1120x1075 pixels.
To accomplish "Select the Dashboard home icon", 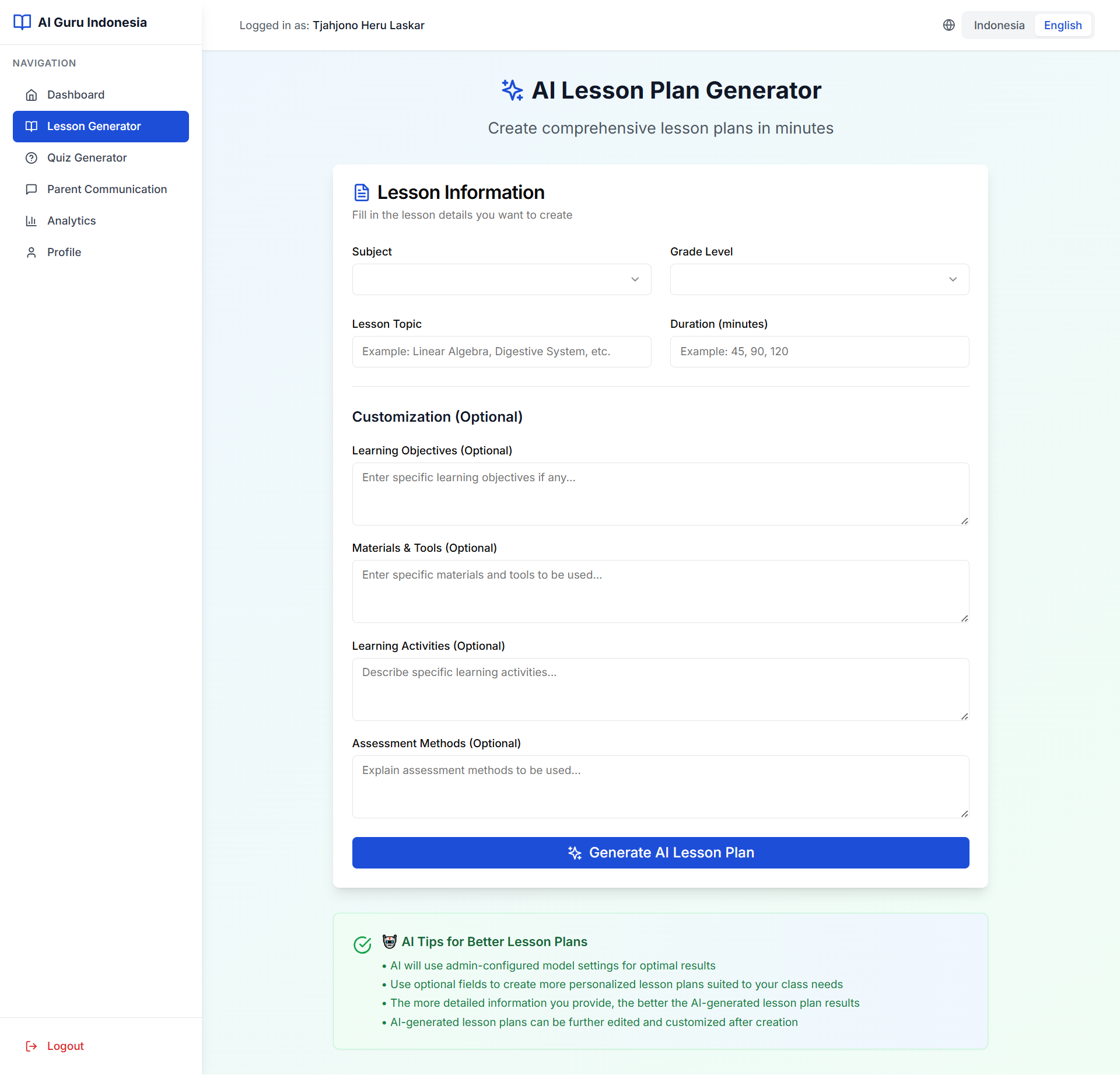I will coord(32,94).
